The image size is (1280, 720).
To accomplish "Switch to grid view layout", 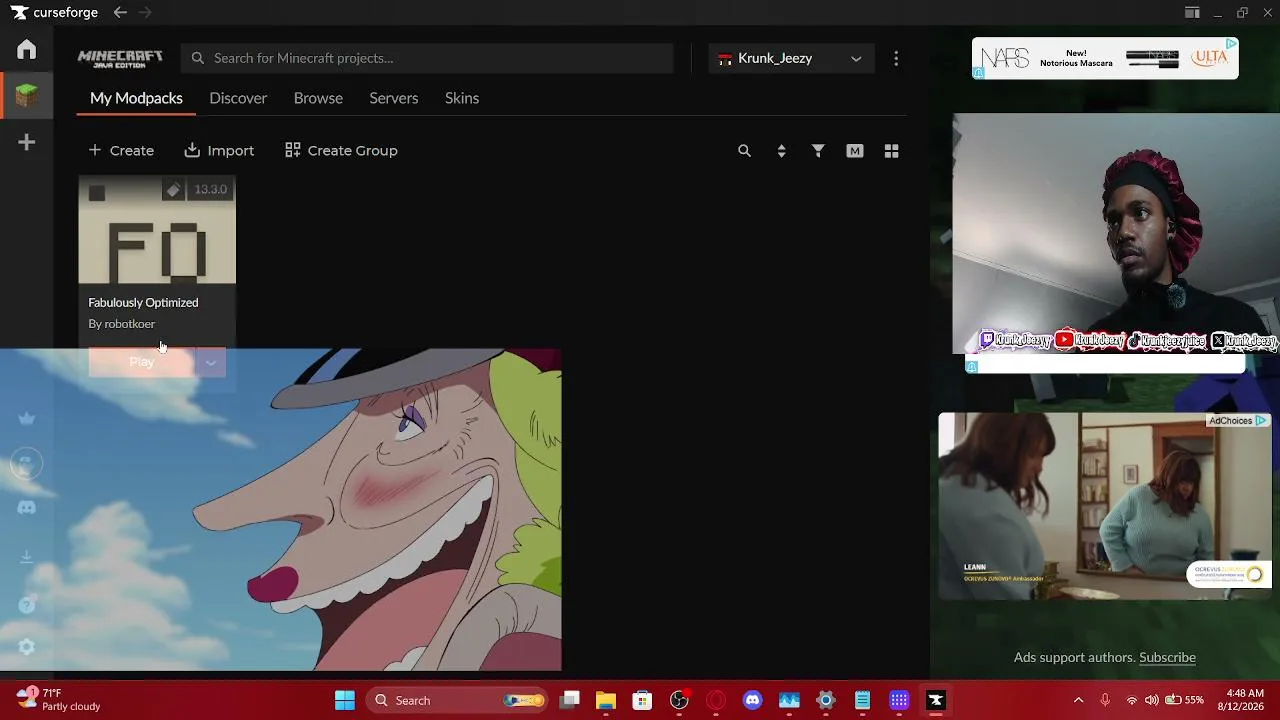I will click(892, 151).
